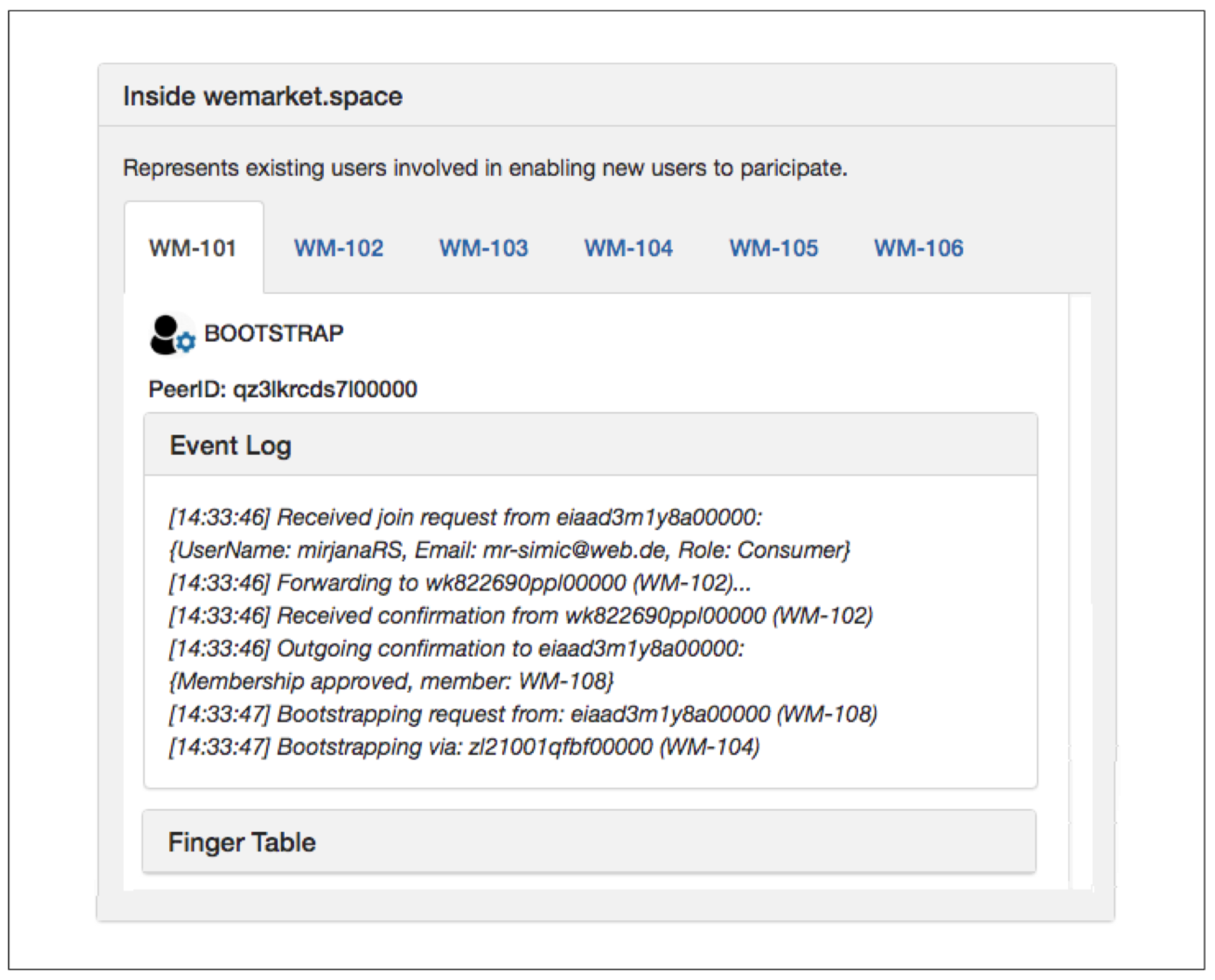Click the Inside wemarket.space panel heading
This screenshot has width=1215, height=980.
pyautogui.click(x=263, y=97)
